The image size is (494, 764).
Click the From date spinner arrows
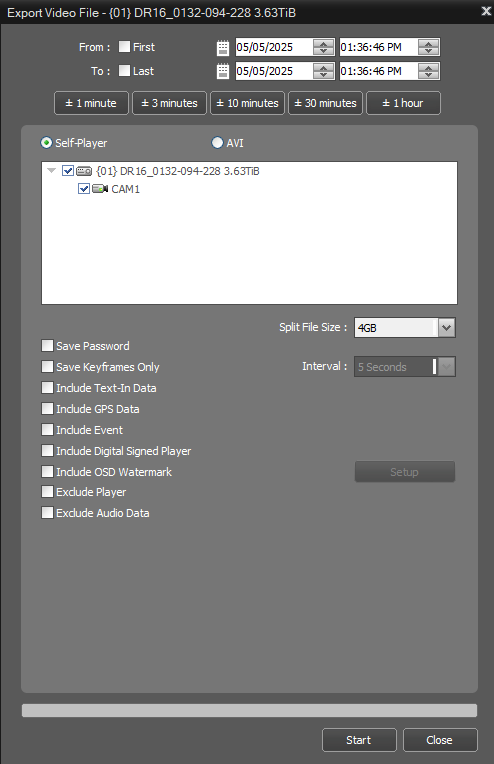pyautogui.click(x=323, y=47)
